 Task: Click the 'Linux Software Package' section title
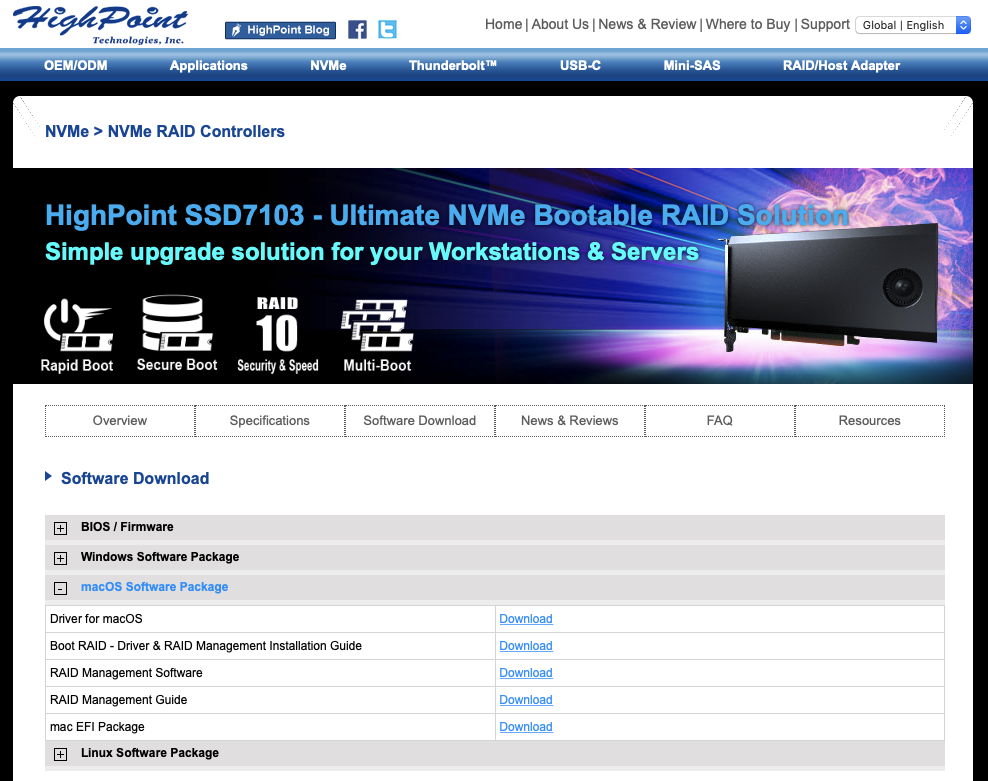[150, 753]
